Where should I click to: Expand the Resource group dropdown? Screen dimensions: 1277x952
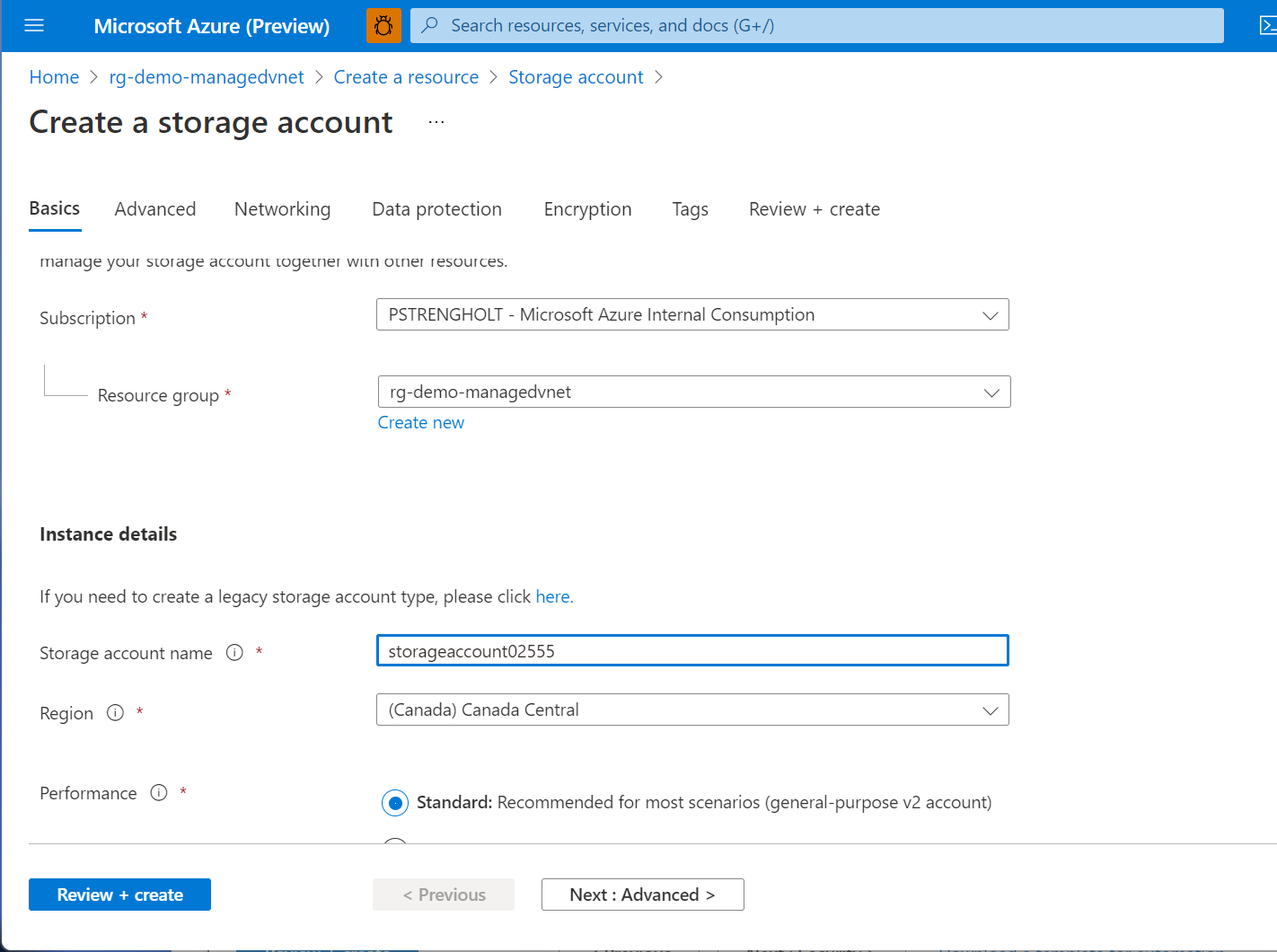point(694,392)
